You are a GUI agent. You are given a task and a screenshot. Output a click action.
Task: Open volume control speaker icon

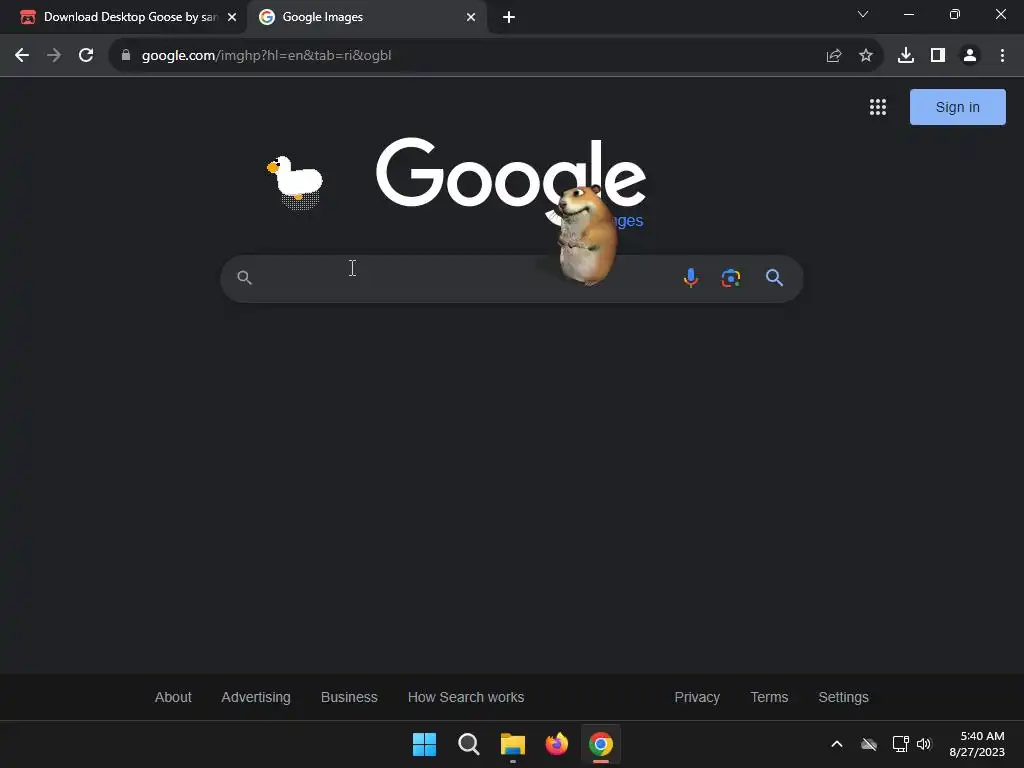click(x=924, y=744)
